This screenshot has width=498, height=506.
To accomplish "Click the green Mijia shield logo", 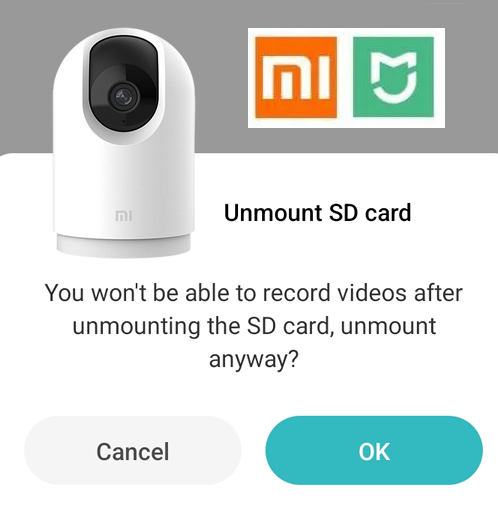I will [x=394, y=77].
